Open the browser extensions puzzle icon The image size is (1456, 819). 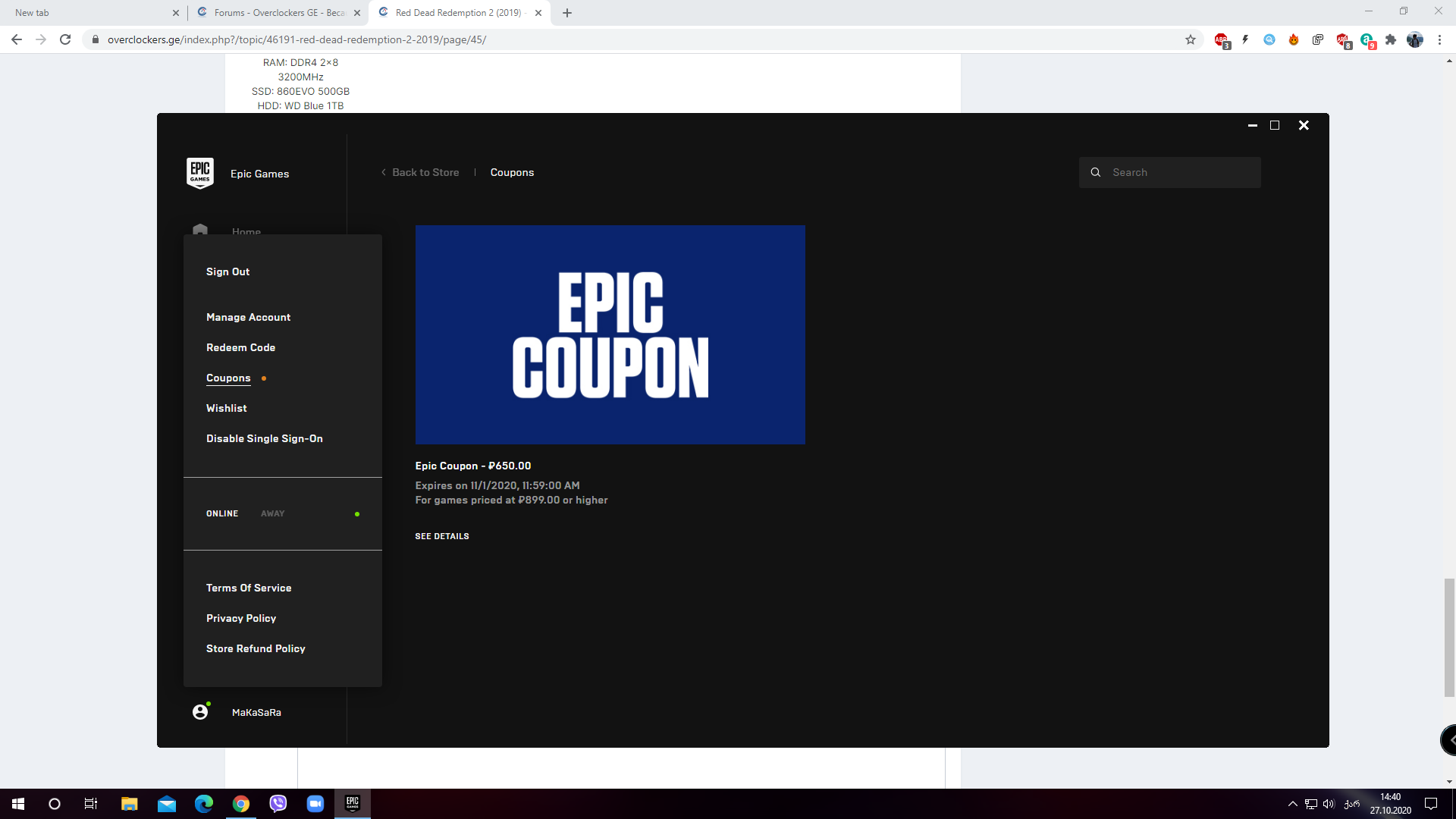point(1390,39)
